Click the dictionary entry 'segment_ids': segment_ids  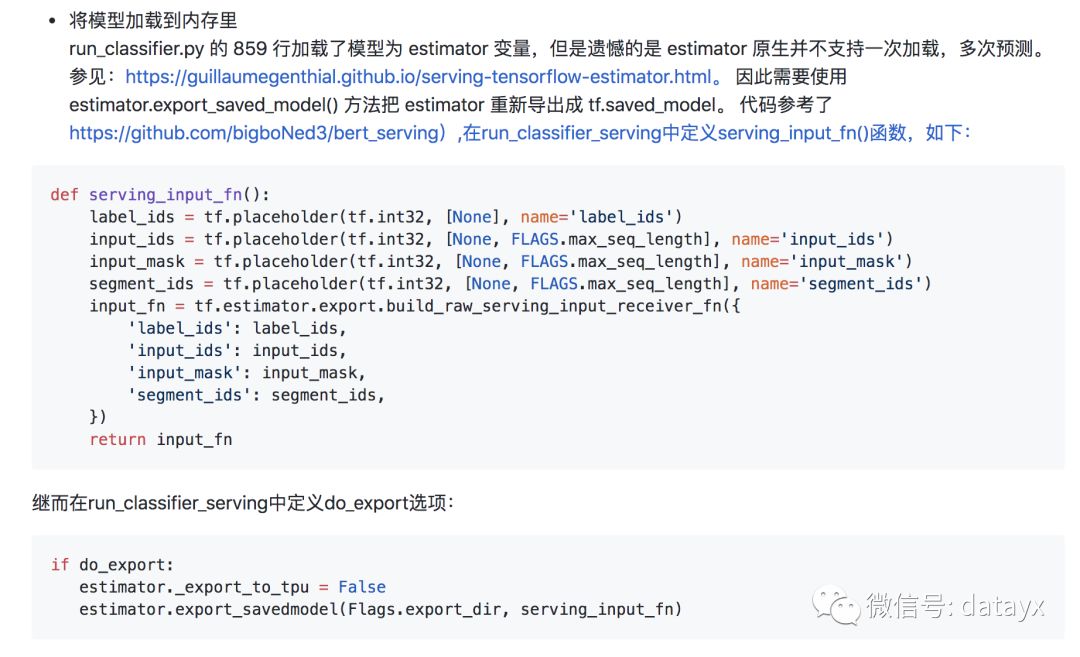(256, 395)
